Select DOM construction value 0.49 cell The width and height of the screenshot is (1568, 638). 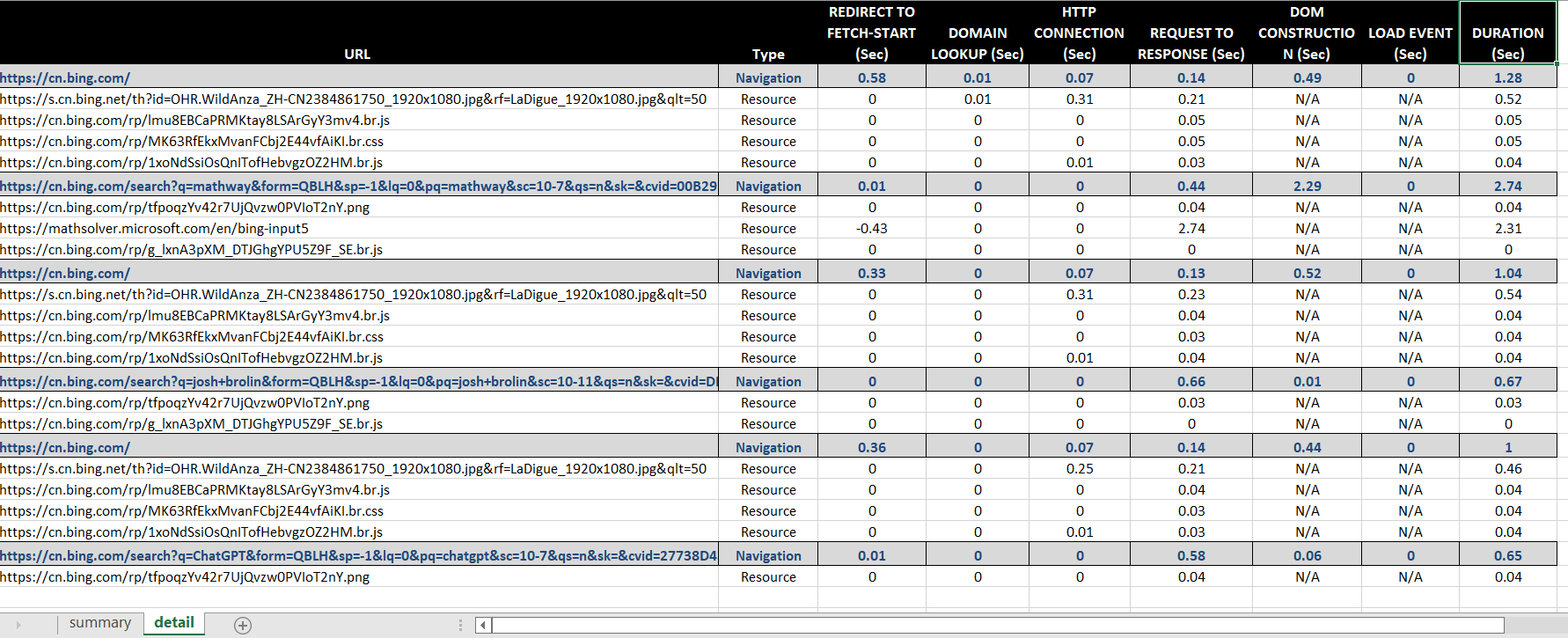(x=1307, y=78)
